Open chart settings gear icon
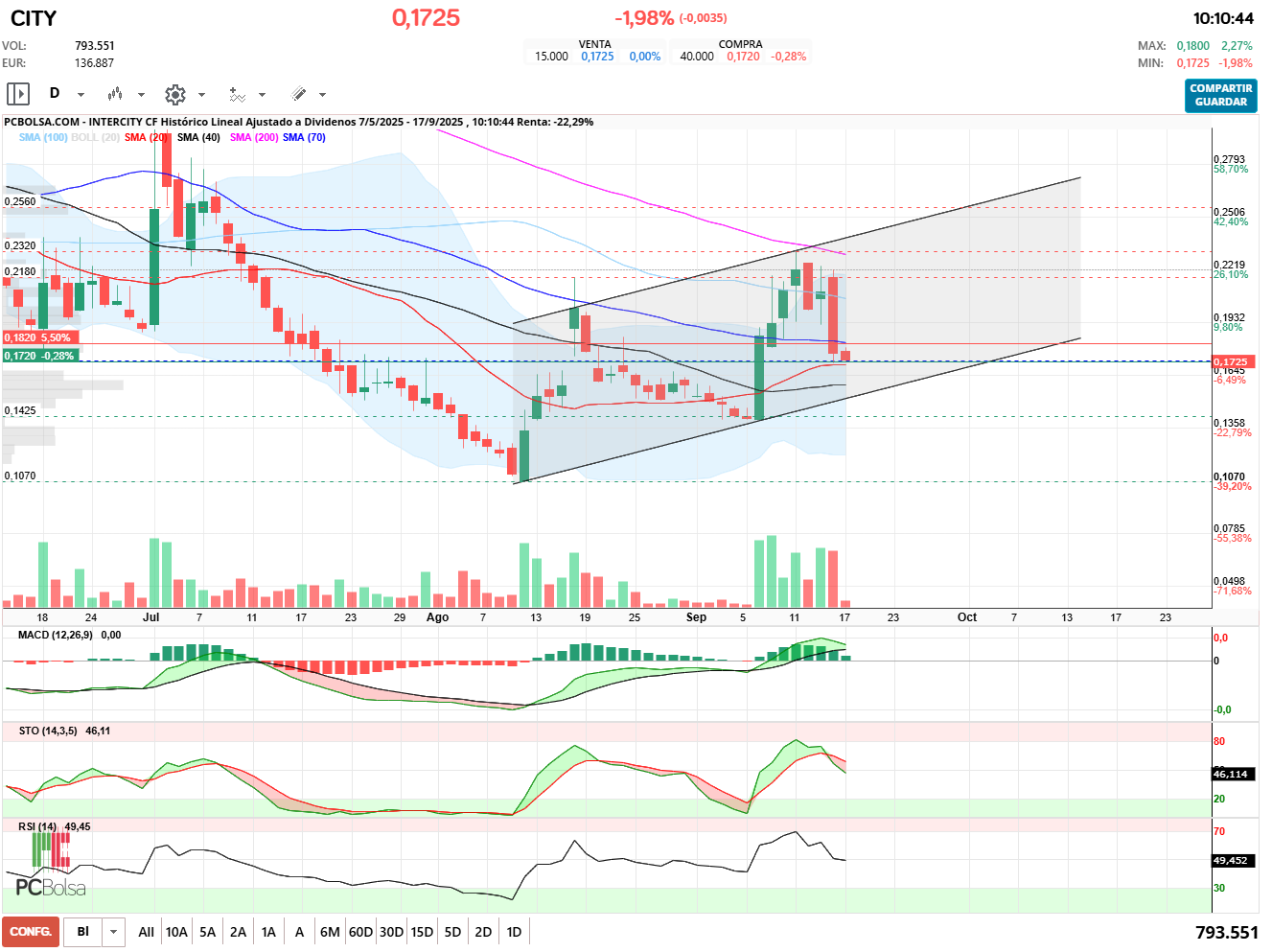 click(175, 94)
